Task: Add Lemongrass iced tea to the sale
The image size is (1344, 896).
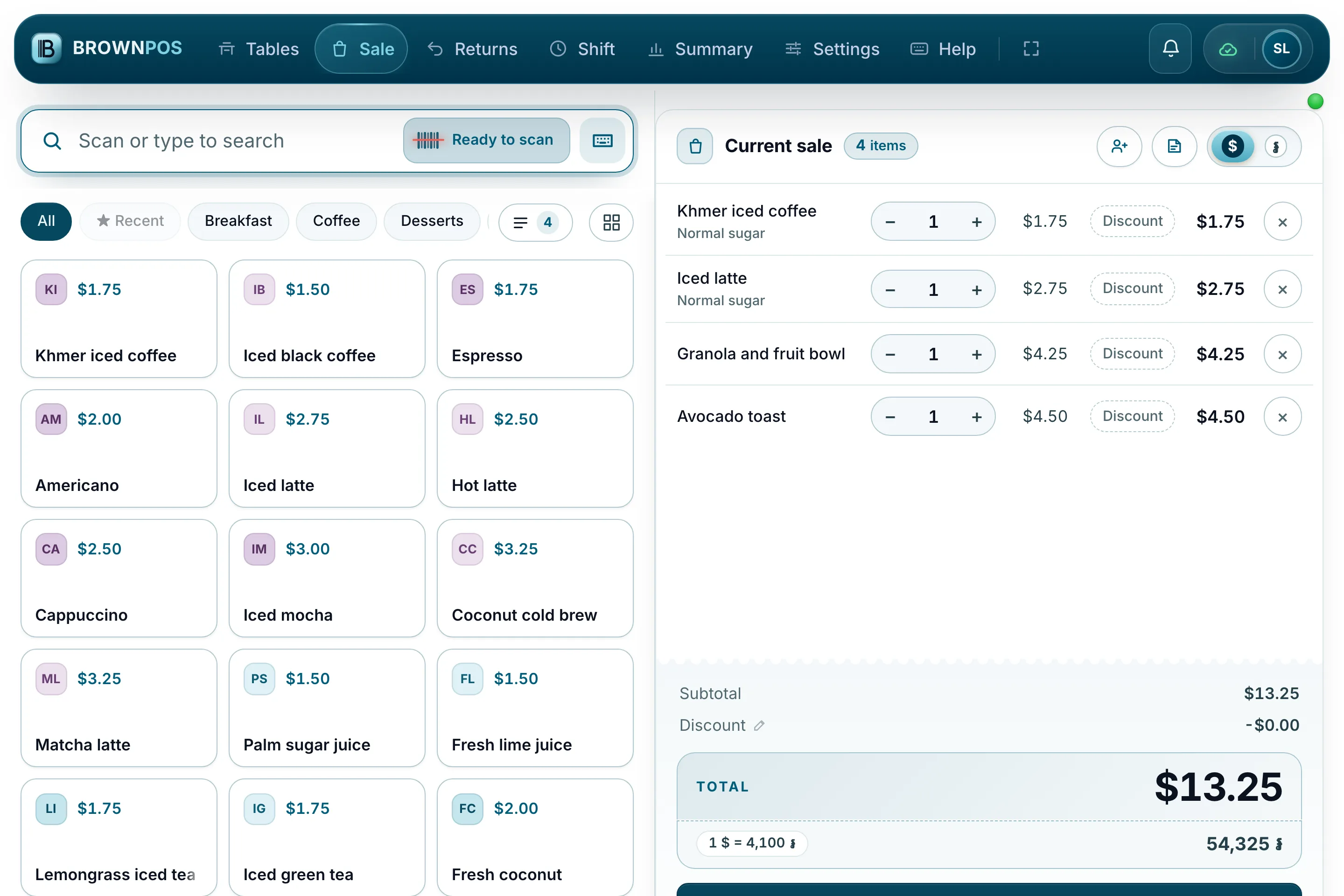Action: [119, 837]
